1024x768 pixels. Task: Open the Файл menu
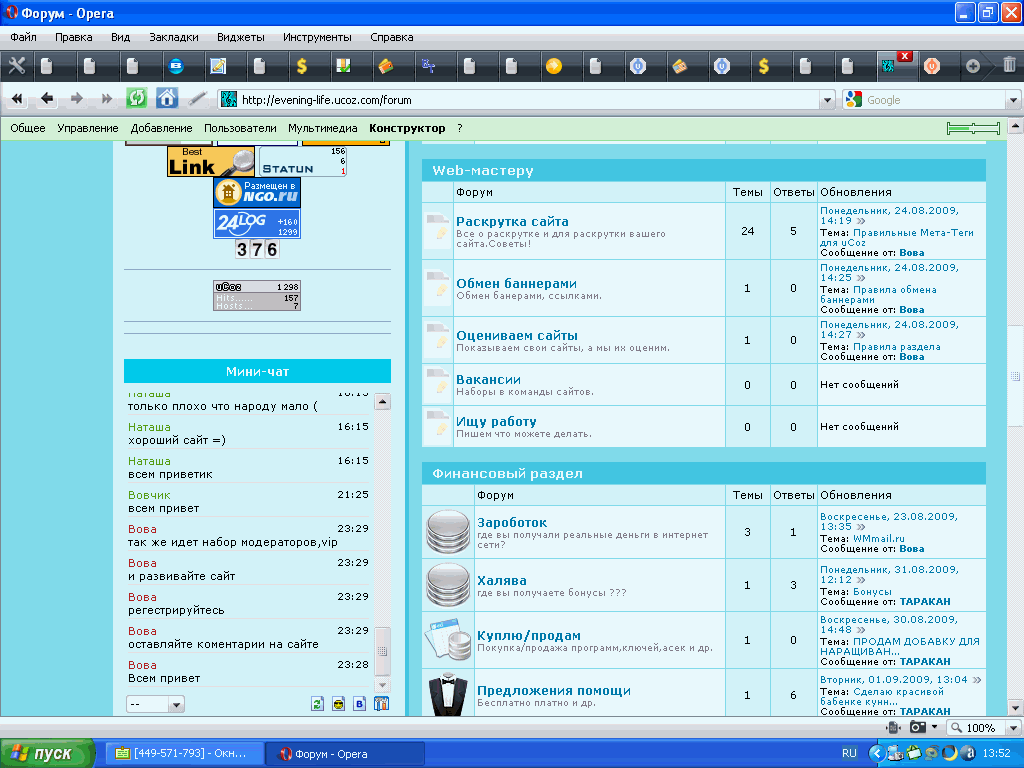click(x=23, y=37)
